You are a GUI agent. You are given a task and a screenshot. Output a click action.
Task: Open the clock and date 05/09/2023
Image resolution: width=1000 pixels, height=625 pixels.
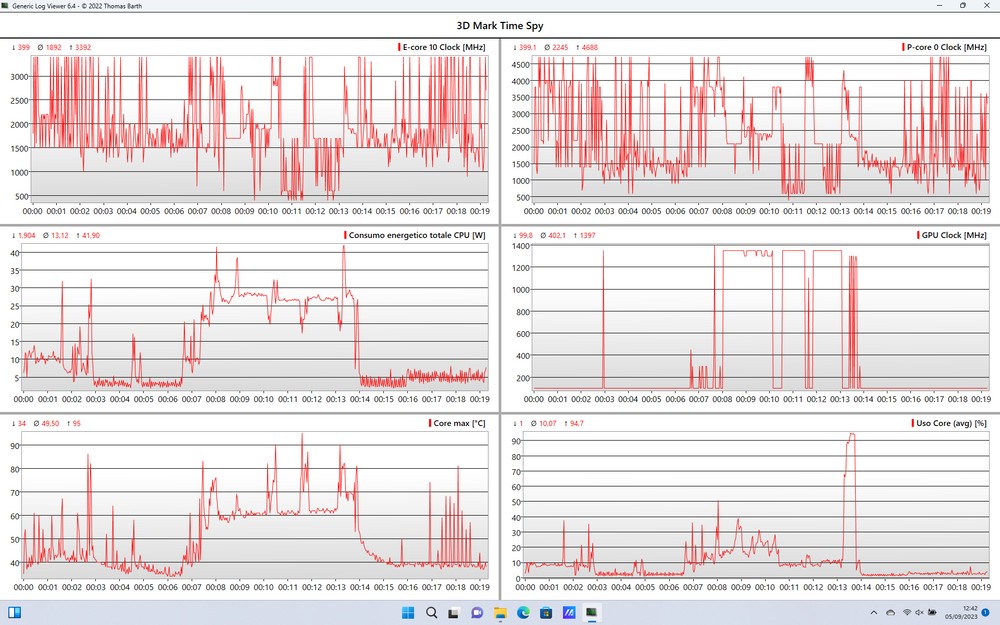pos(961,613)
